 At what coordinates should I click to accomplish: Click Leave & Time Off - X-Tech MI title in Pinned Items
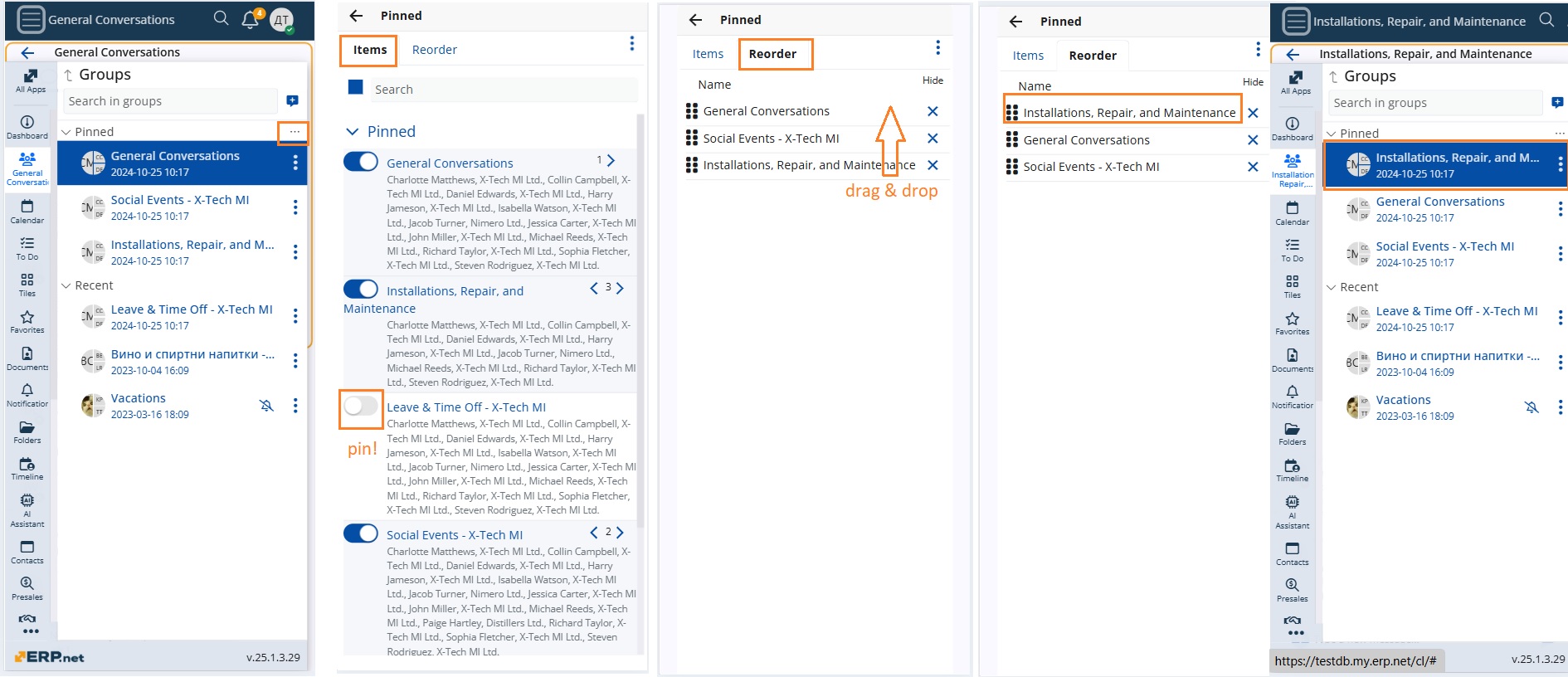(466, 407)
